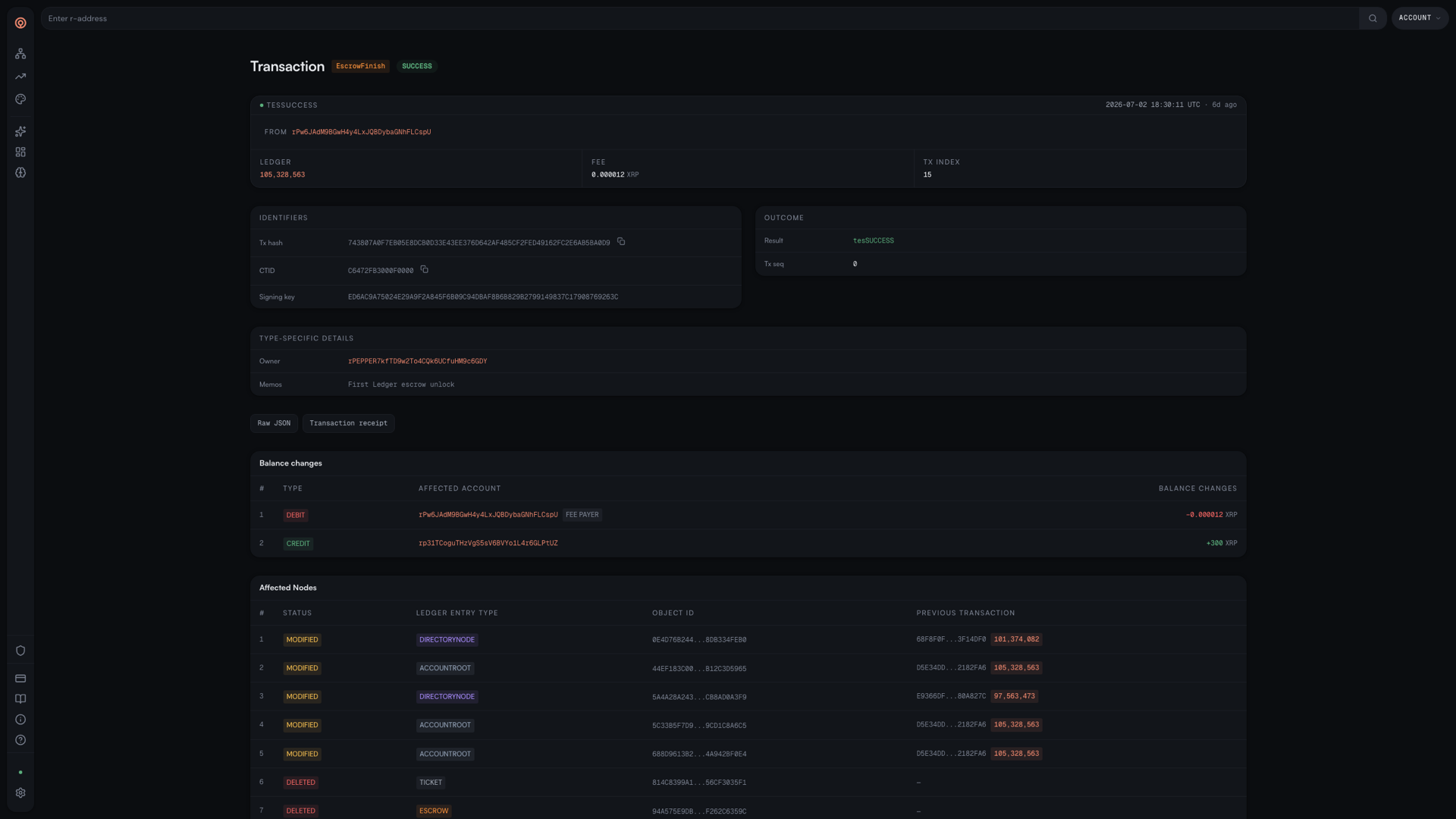Open the sparkles icon in sidebar
Screen dimensions: 1456x819
pyautogui.click(x=20, y=132)
